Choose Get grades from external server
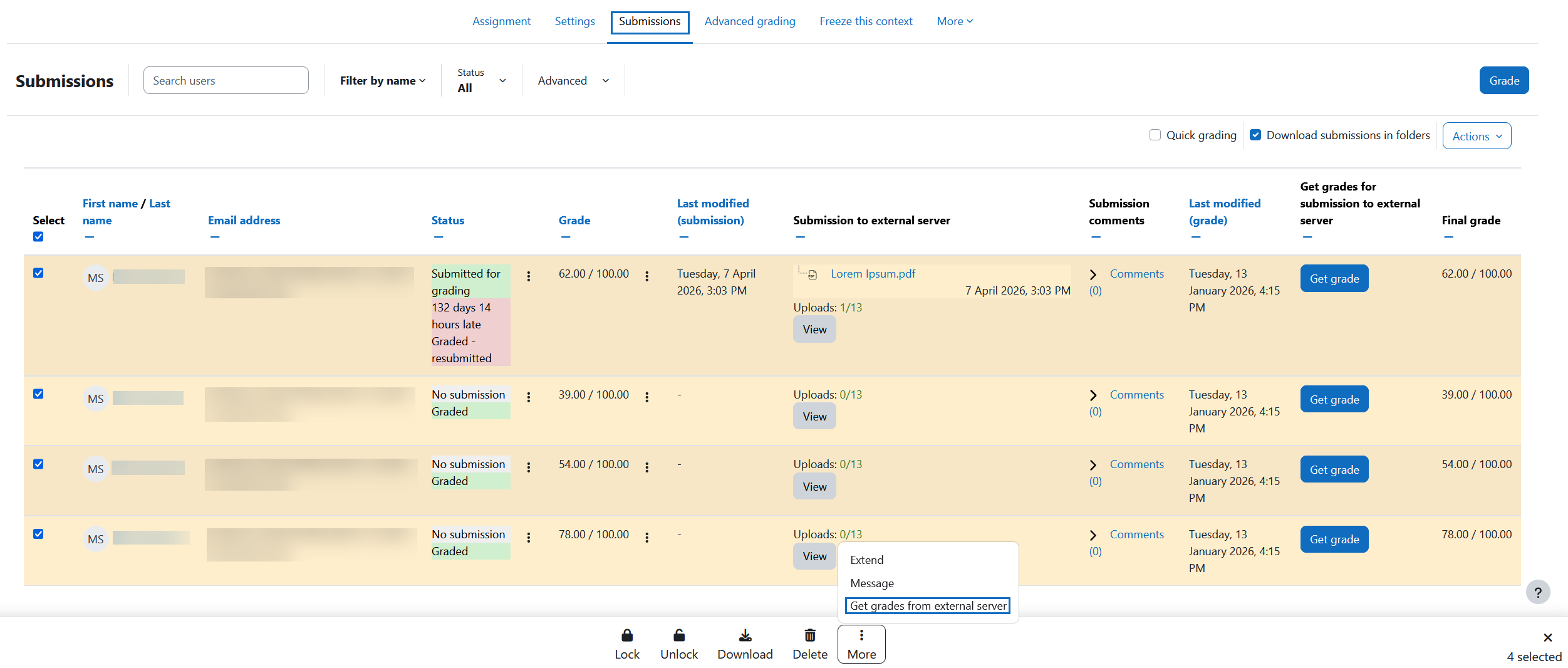Viewport: 1568px width, 668px height. 927,606
